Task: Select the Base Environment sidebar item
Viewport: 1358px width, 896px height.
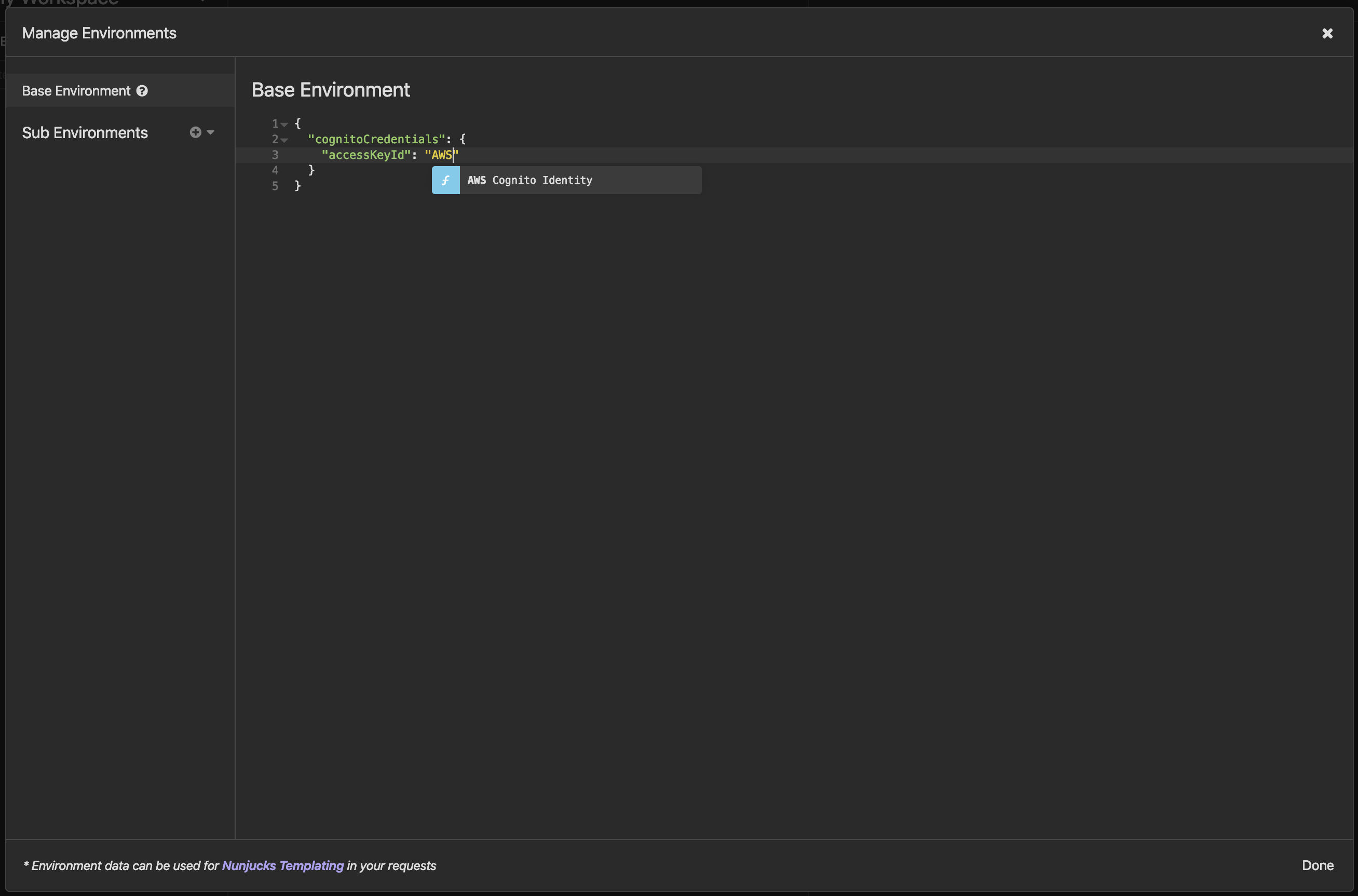Action: (x=76, y=91)
